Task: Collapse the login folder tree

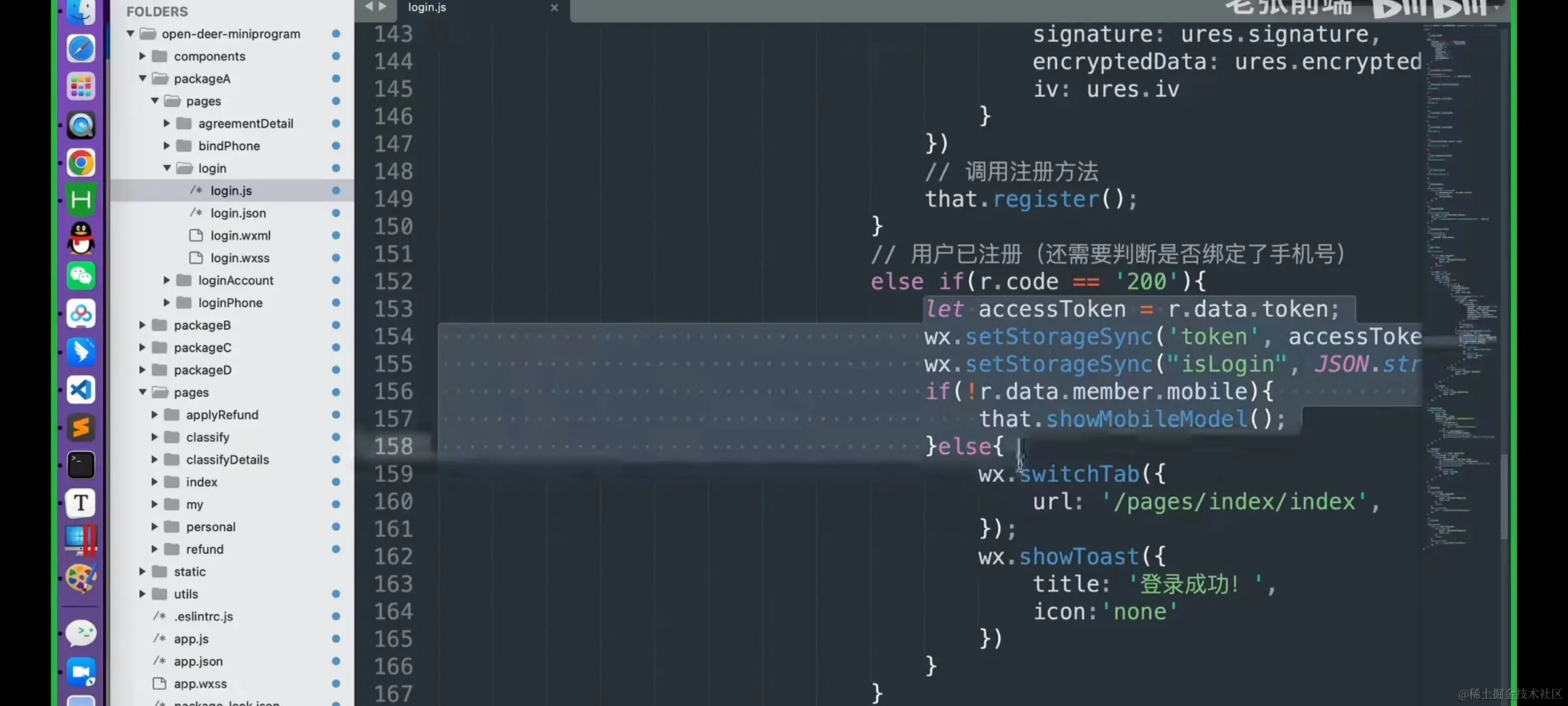Action: point(167,168)
